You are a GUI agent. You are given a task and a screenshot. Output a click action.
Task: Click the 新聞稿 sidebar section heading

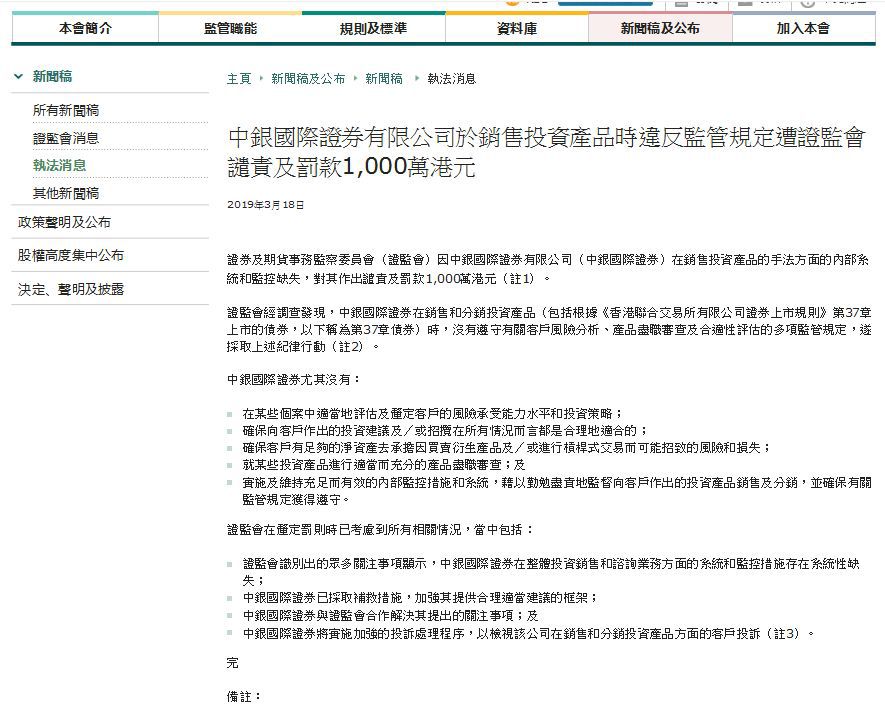52,76
